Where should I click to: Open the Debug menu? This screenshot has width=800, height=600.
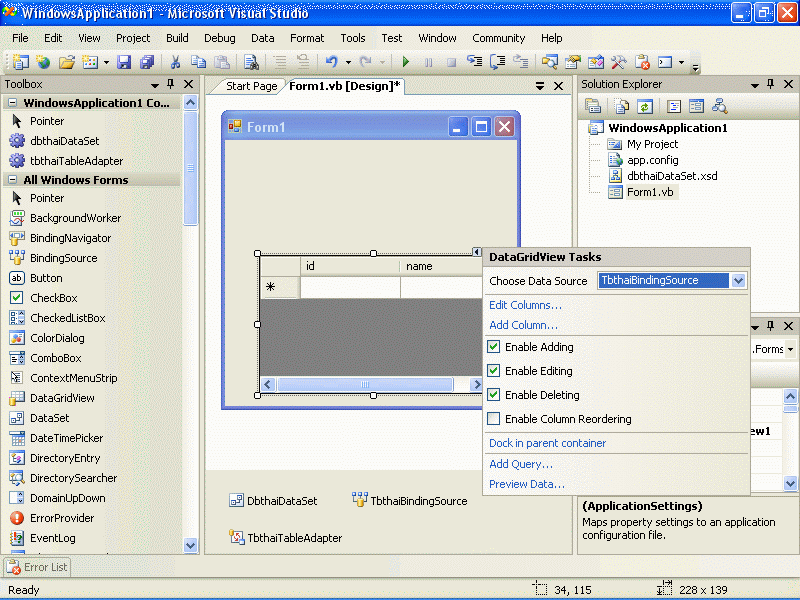point(220,38)
